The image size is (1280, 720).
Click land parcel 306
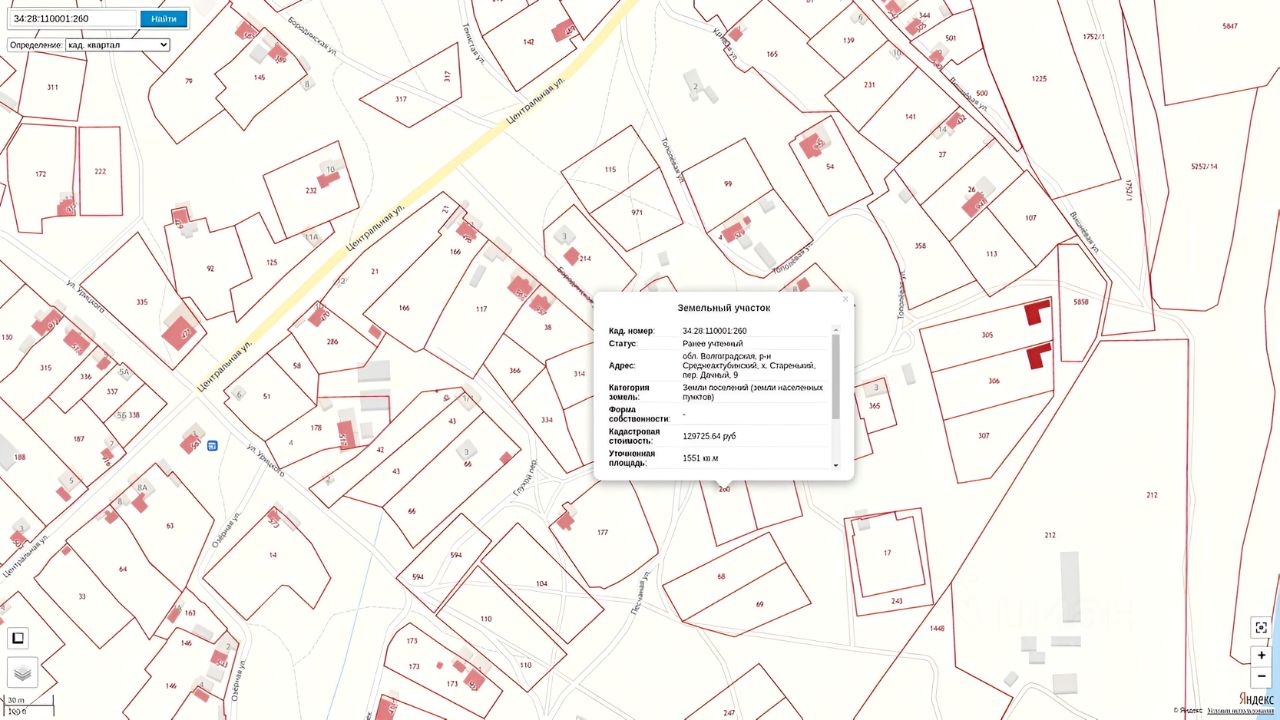pos(993,381)
